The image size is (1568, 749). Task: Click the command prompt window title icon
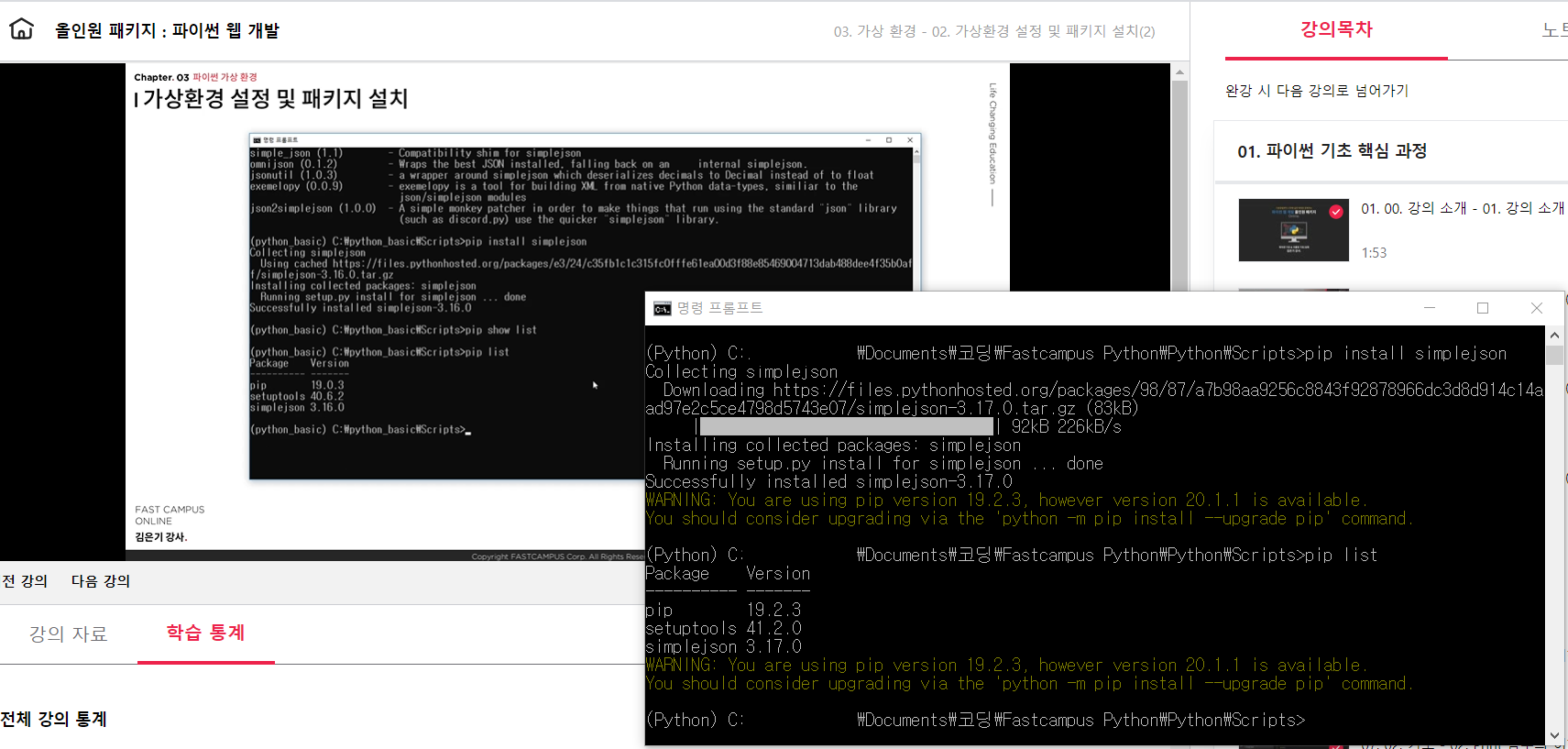click(662, 309)
